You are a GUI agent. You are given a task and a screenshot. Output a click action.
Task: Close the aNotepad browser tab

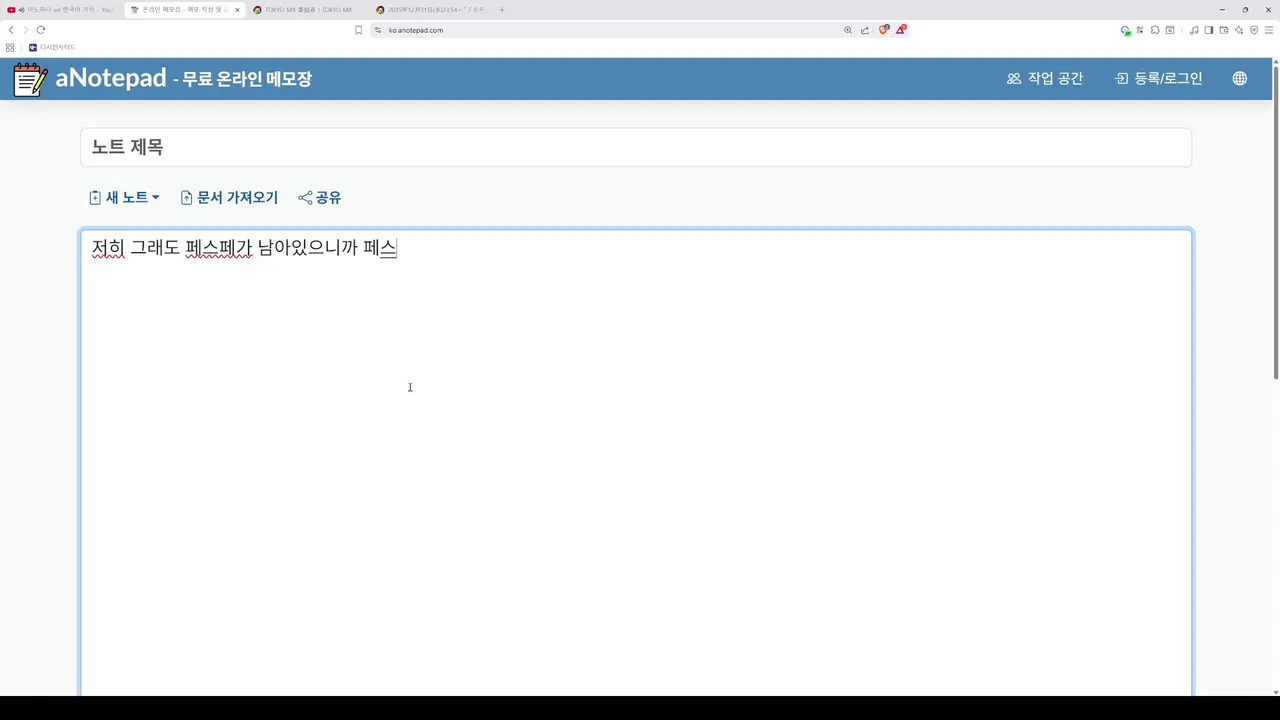(237, 10)
